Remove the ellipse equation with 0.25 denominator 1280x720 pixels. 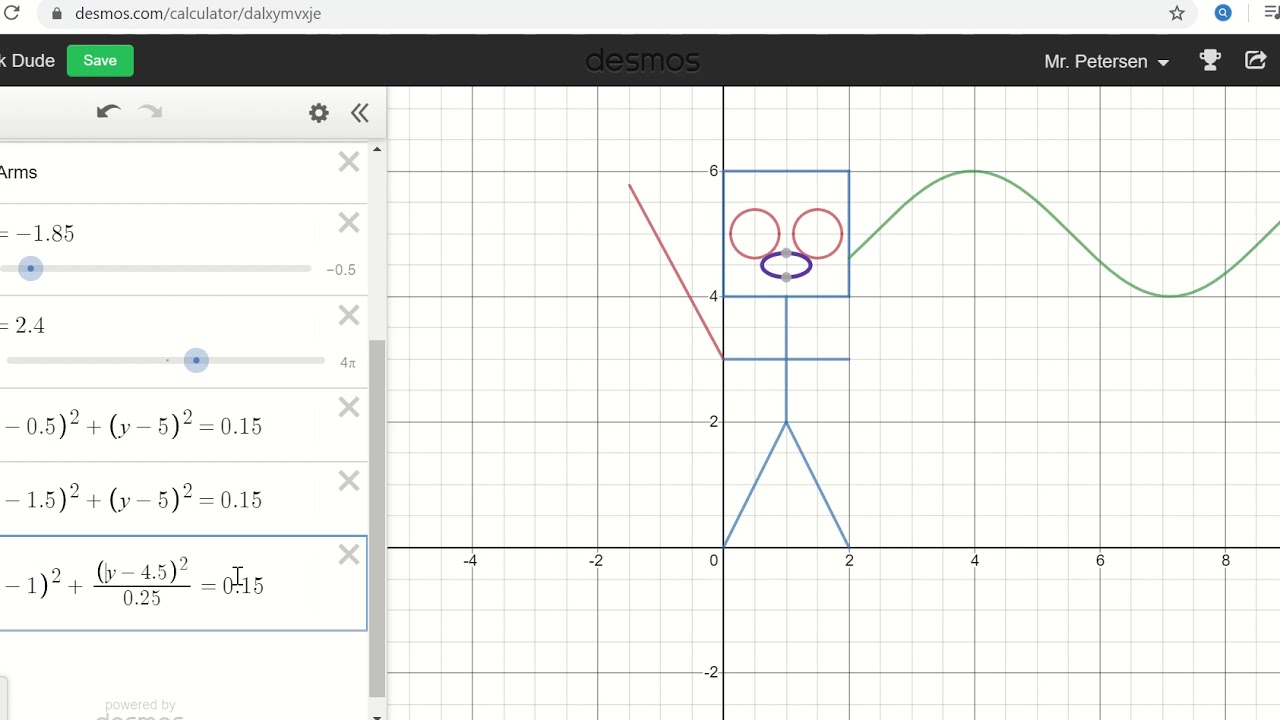click(349, 555)
